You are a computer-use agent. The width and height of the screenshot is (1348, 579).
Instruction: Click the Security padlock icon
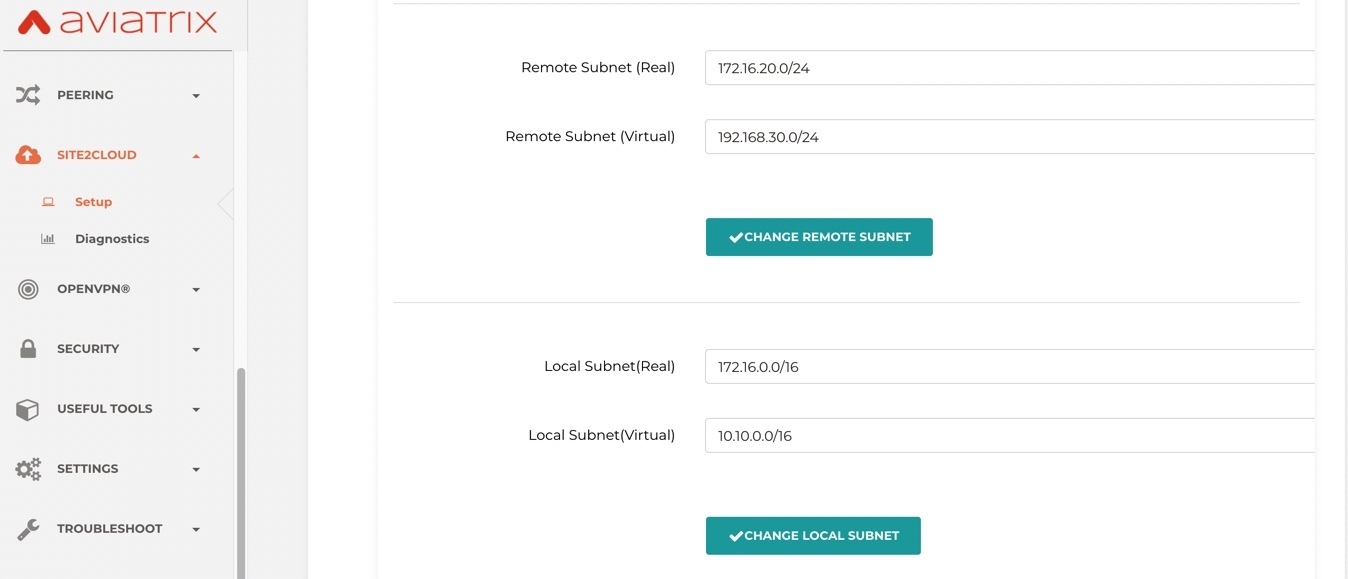(x=28, y=349)
